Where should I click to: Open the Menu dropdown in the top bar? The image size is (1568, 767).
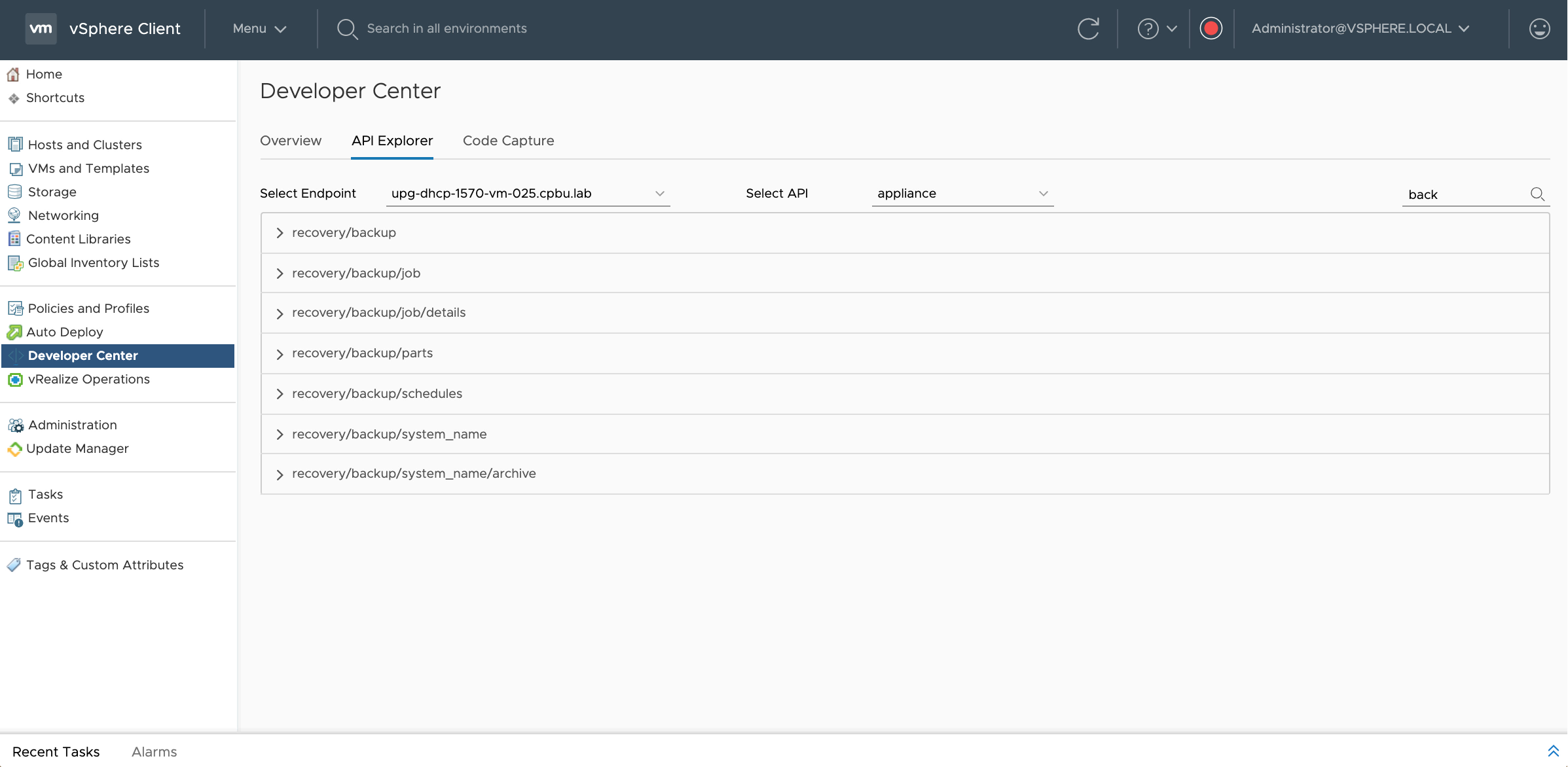[x=257, y=29]
